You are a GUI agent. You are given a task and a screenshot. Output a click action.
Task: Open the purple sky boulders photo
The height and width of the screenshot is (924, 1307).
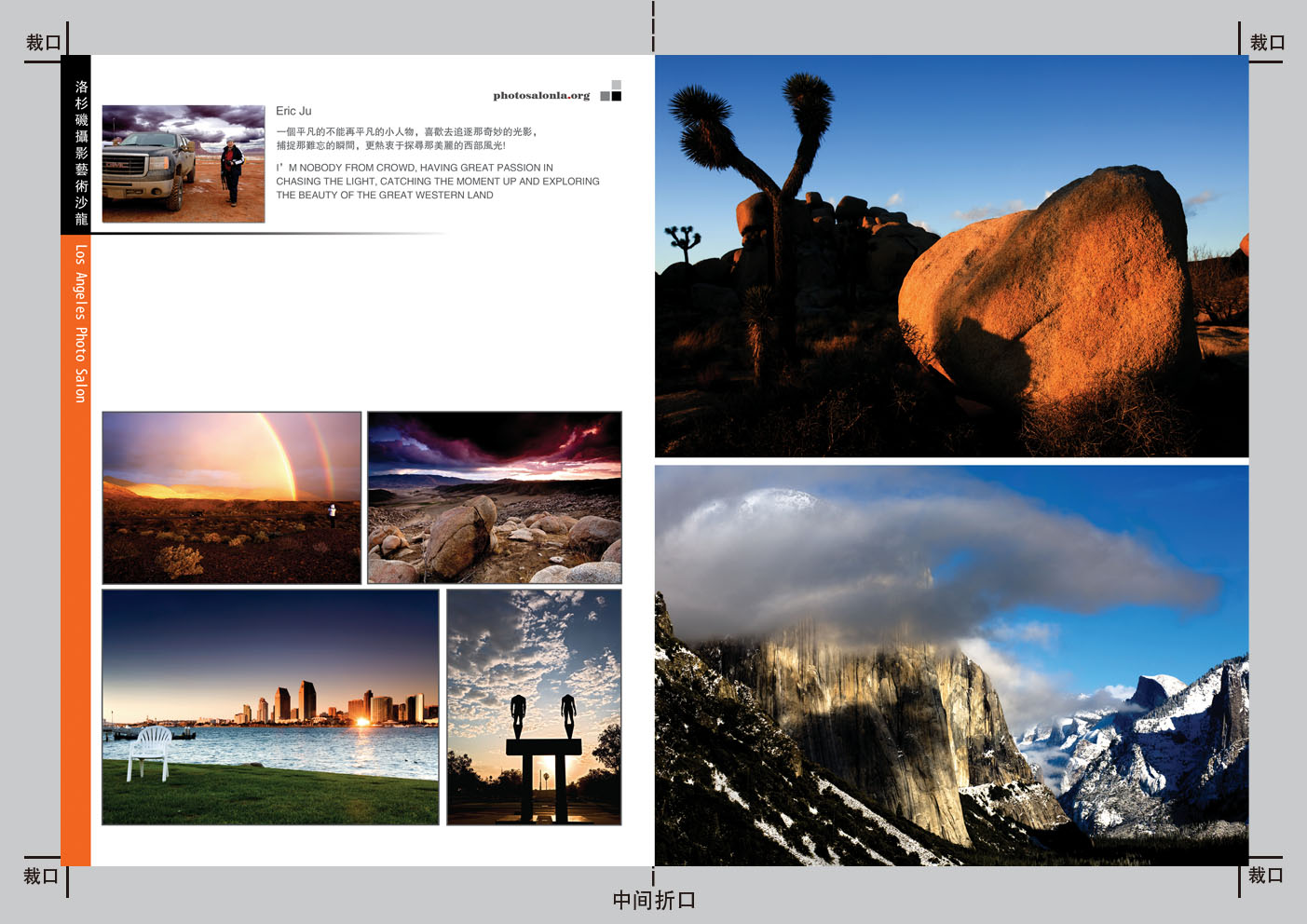tap(494, 497)
